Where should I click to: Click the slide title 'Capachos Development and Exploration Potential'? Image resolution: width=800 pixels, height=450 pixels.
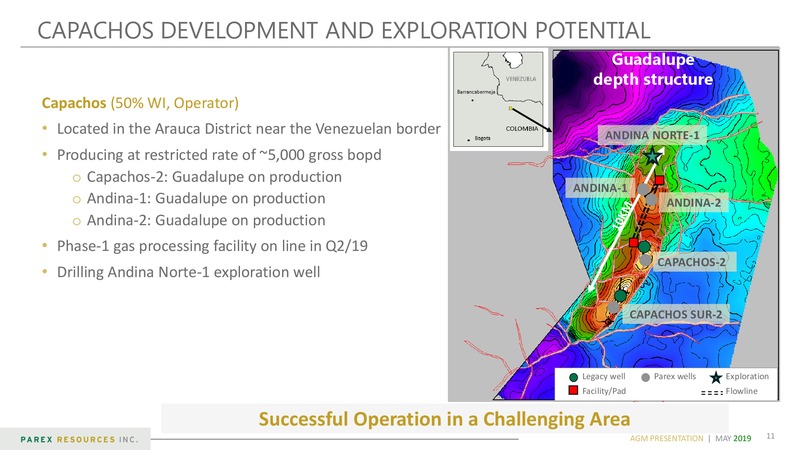pos(344,30)
